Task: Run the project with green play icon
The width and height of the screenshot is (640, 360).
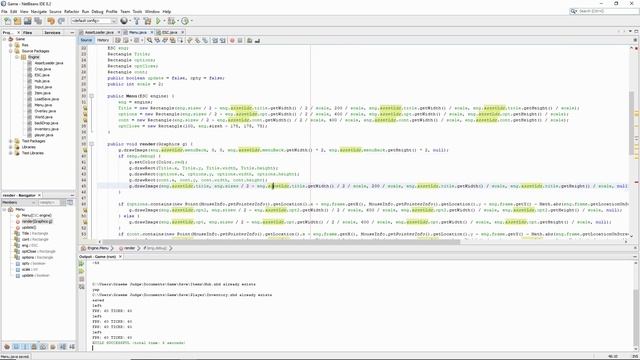Action: 158,21
